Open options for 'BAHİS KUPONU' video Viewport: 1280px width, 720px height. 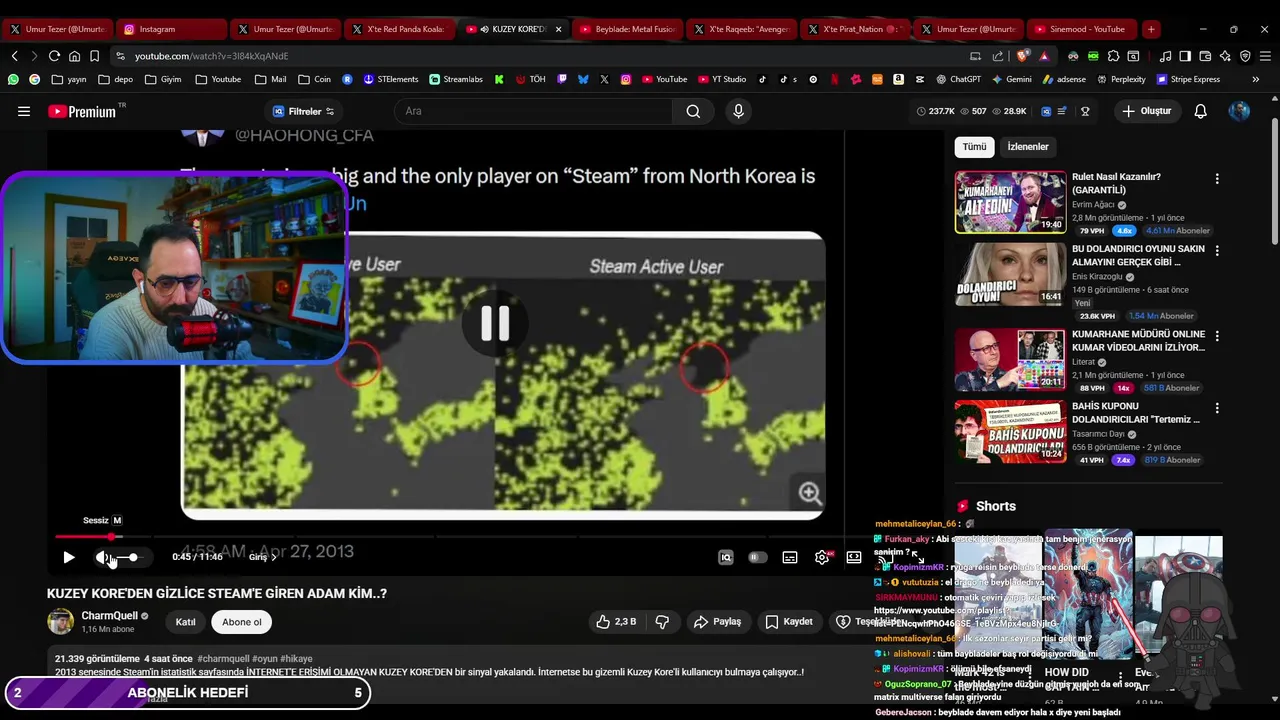pyautogui.click(x=1217, y=408)
